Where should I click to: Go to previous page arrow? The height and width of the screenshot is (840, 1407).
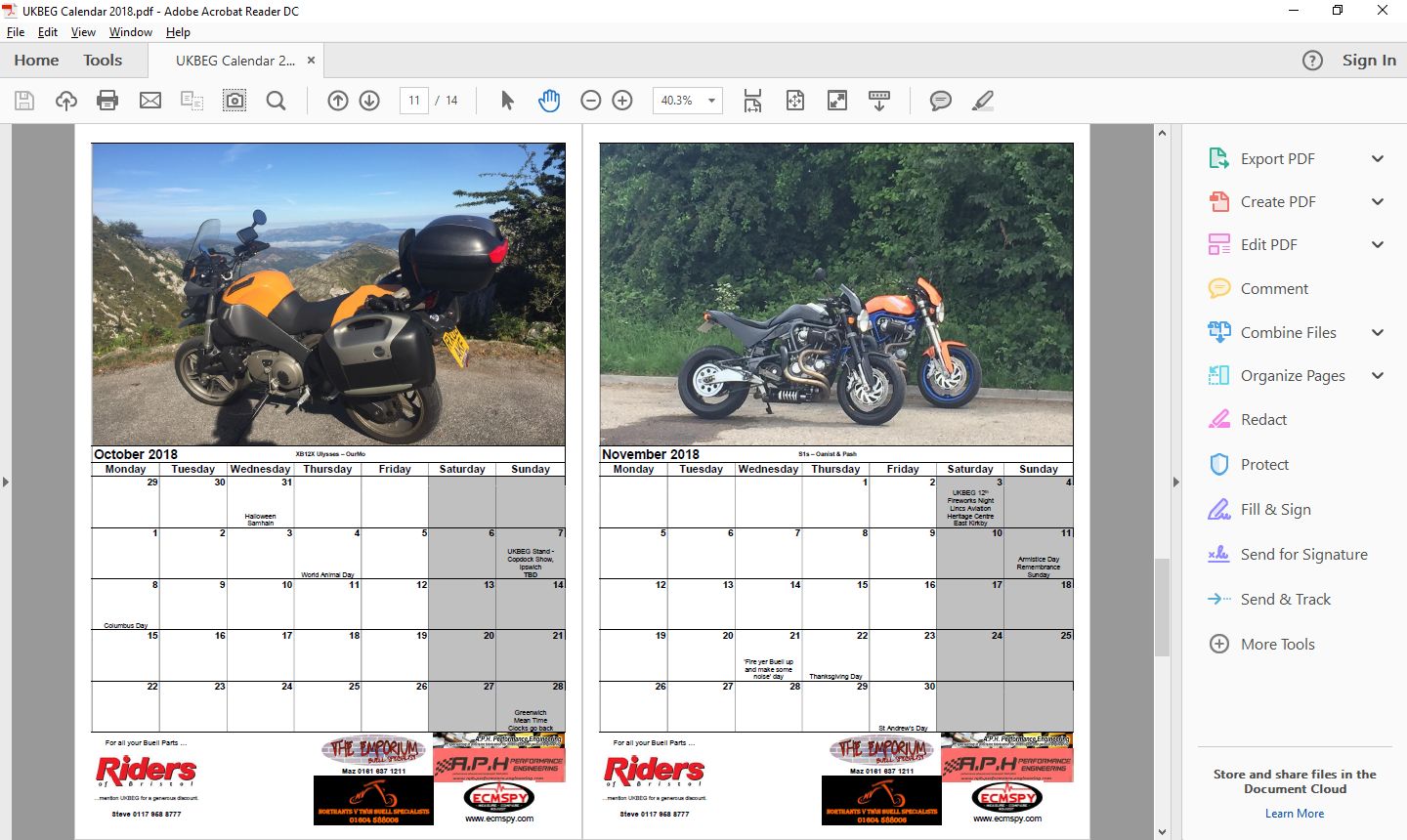pyautogui.click(x=338, y=101)
